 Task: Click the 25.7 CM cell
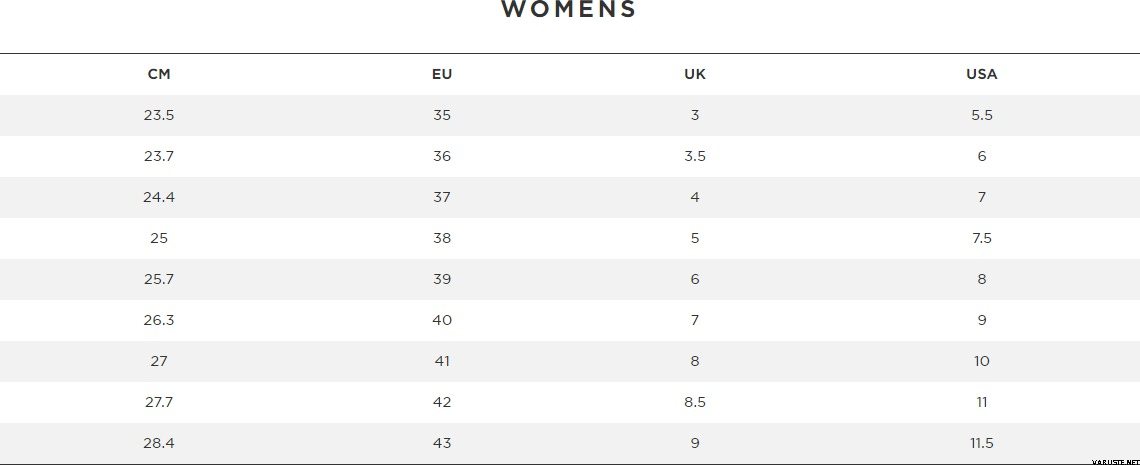point(158,279)
